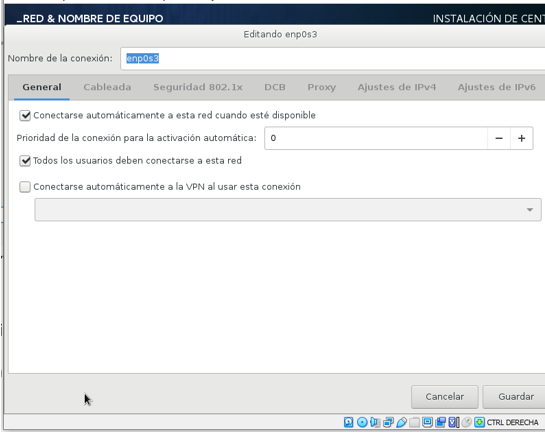Click the optical disc drive status icon
This screenshot has width=545, height=438.
point(362,422)
